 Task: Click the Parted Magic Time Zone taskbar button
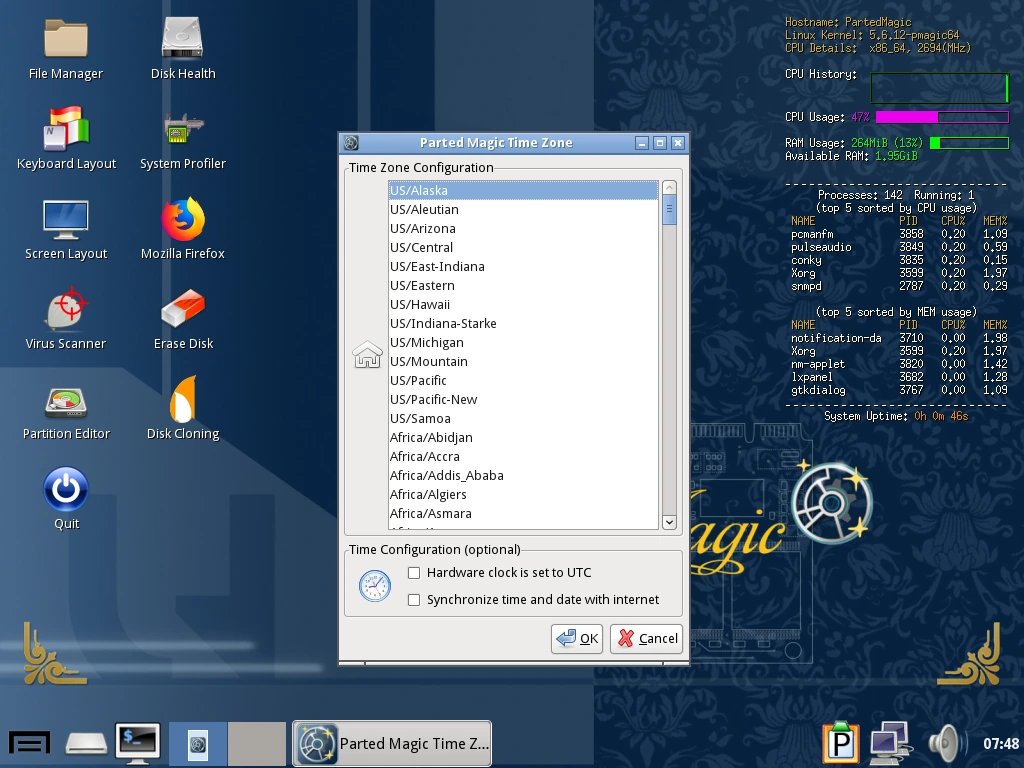(392, 743)
